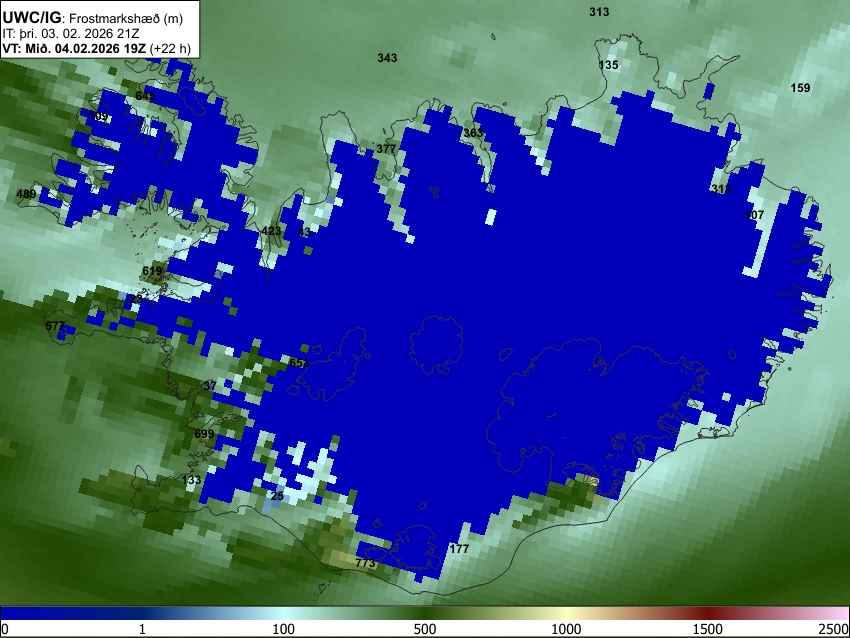850x638 pixels.
Task: Click the dark red colour scale segment above 1500
Action: coord(708,613)
